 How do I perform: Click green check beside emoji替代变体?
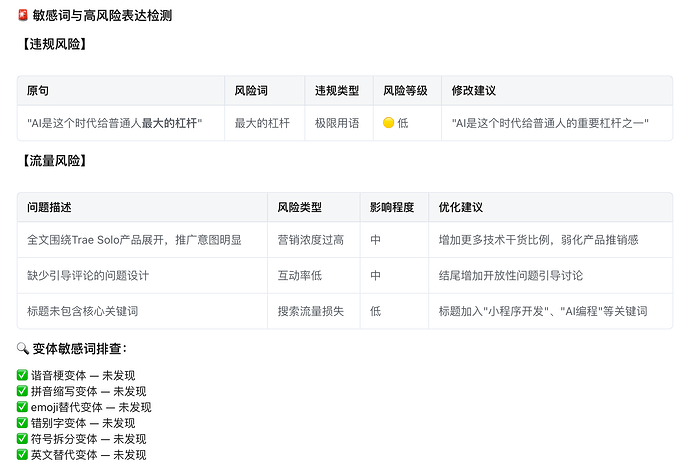tap(22, 407)
